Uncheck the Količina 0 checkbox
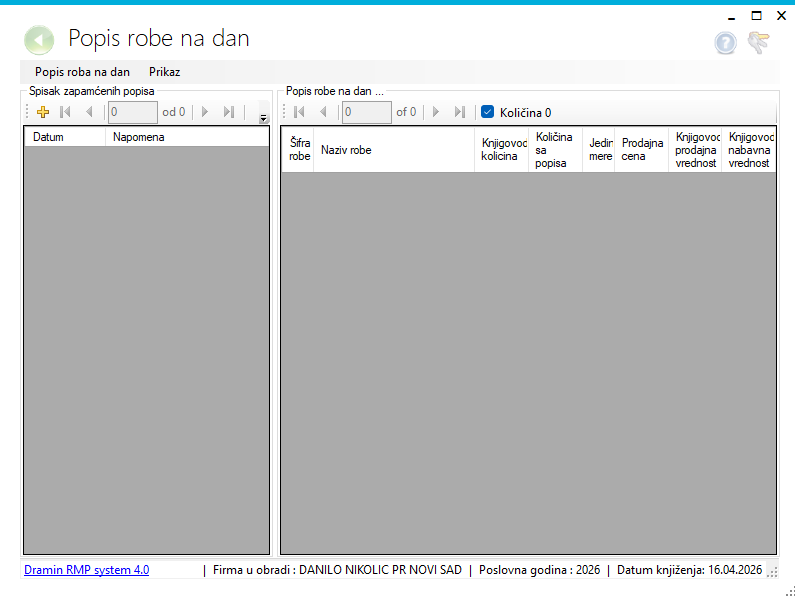The image size is (795, 597). [x=488, y=112]
